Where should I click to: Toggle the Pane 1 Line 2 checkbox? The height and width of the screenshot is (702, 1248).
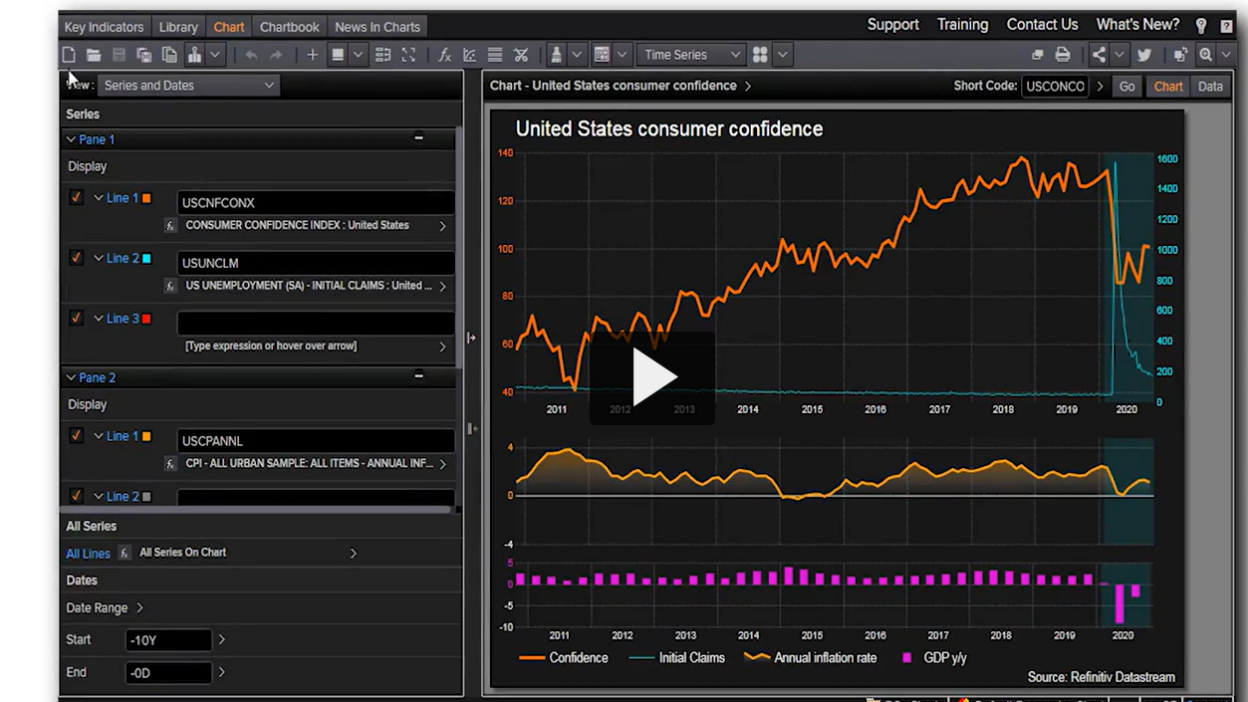pyautogui.click(x=76, y=258)
